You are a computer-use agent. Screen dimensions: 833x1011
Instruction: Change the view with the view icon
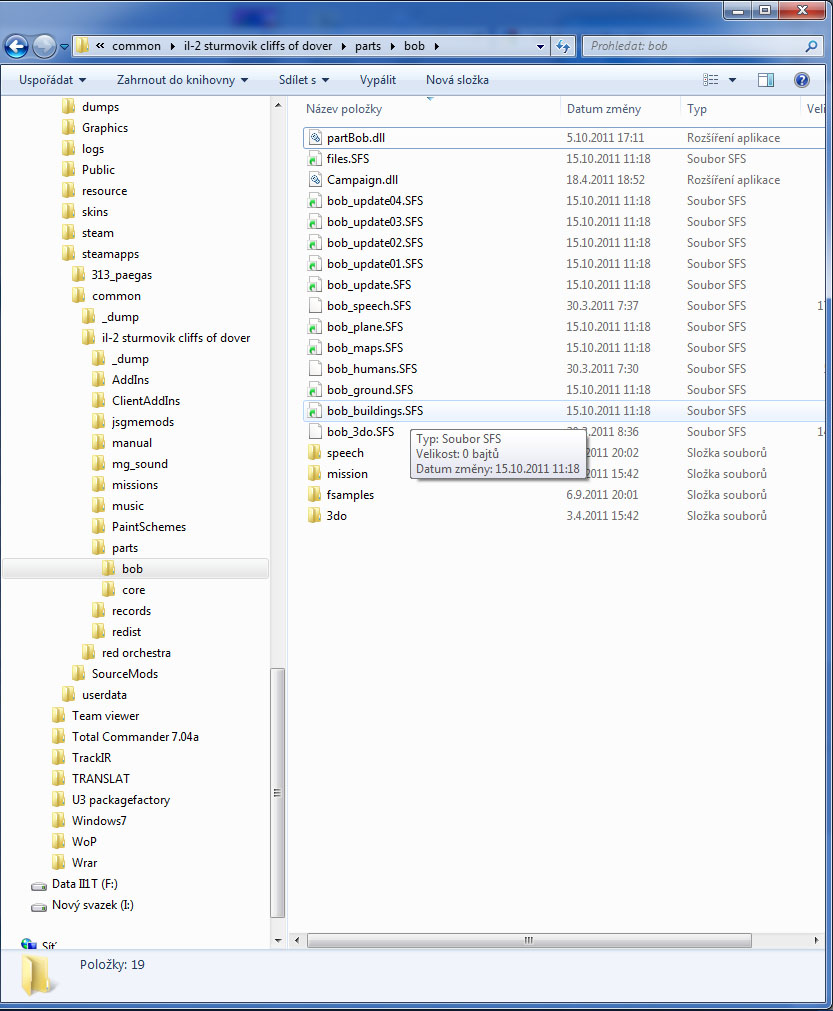[710, 80]
